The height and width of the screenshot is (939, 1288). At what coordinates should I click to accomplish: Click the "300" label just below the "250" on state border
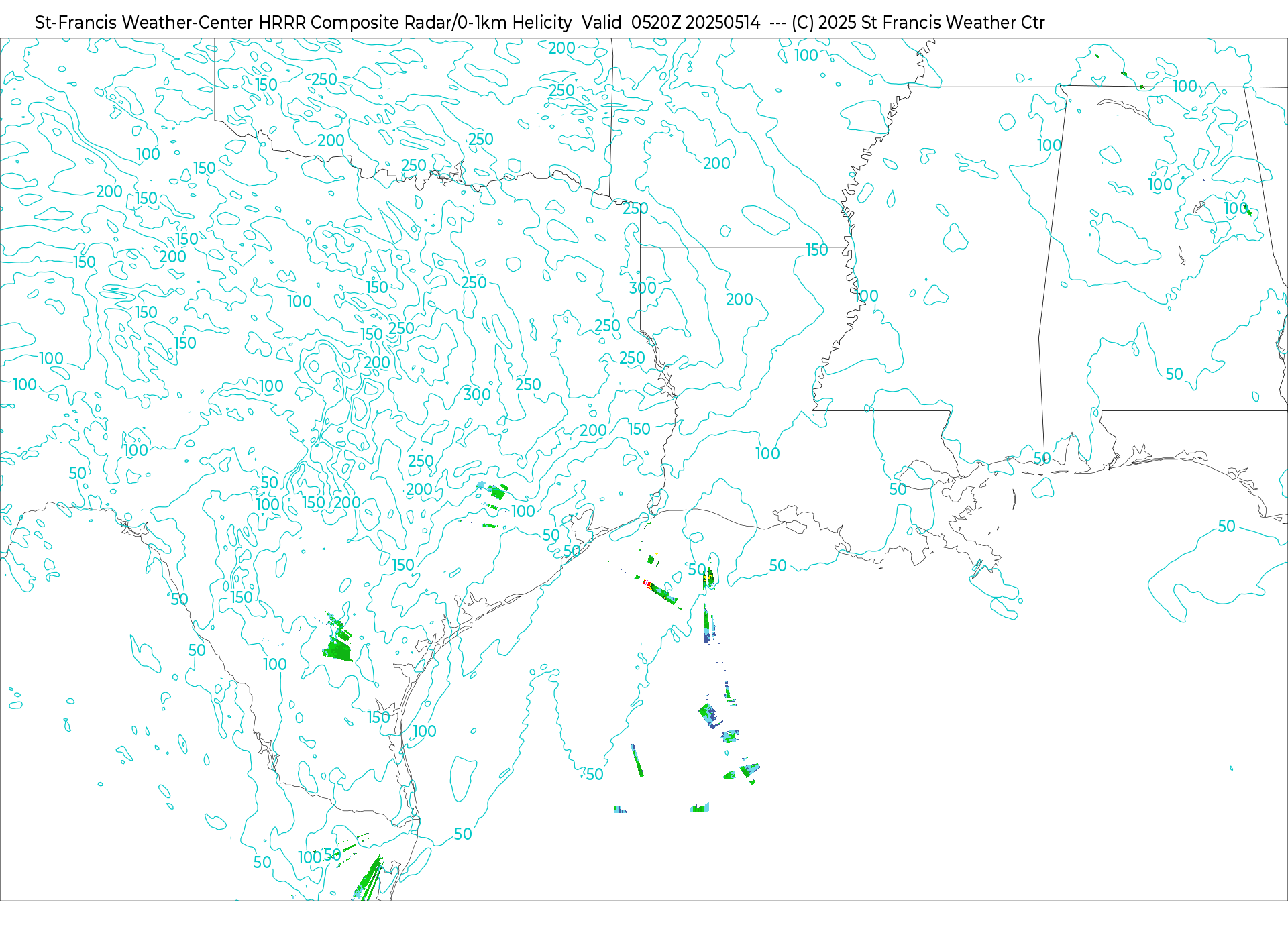(643, 288)
